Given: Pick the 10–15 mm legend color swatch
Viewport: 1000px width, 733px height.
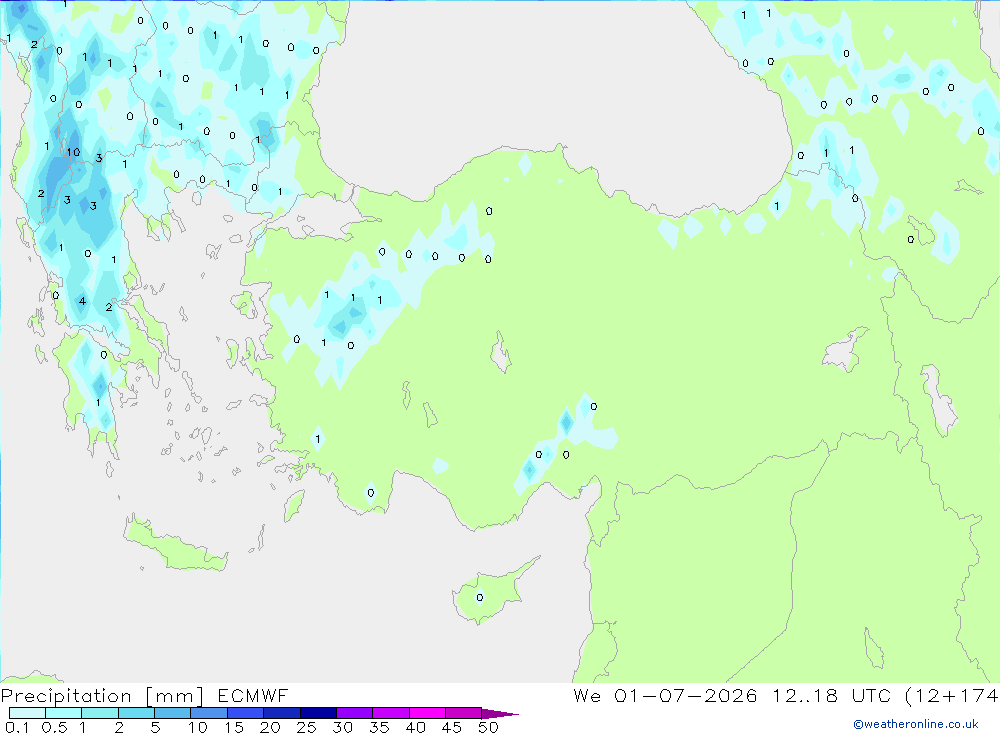Looking at the screenshot, I should (209, 713).
